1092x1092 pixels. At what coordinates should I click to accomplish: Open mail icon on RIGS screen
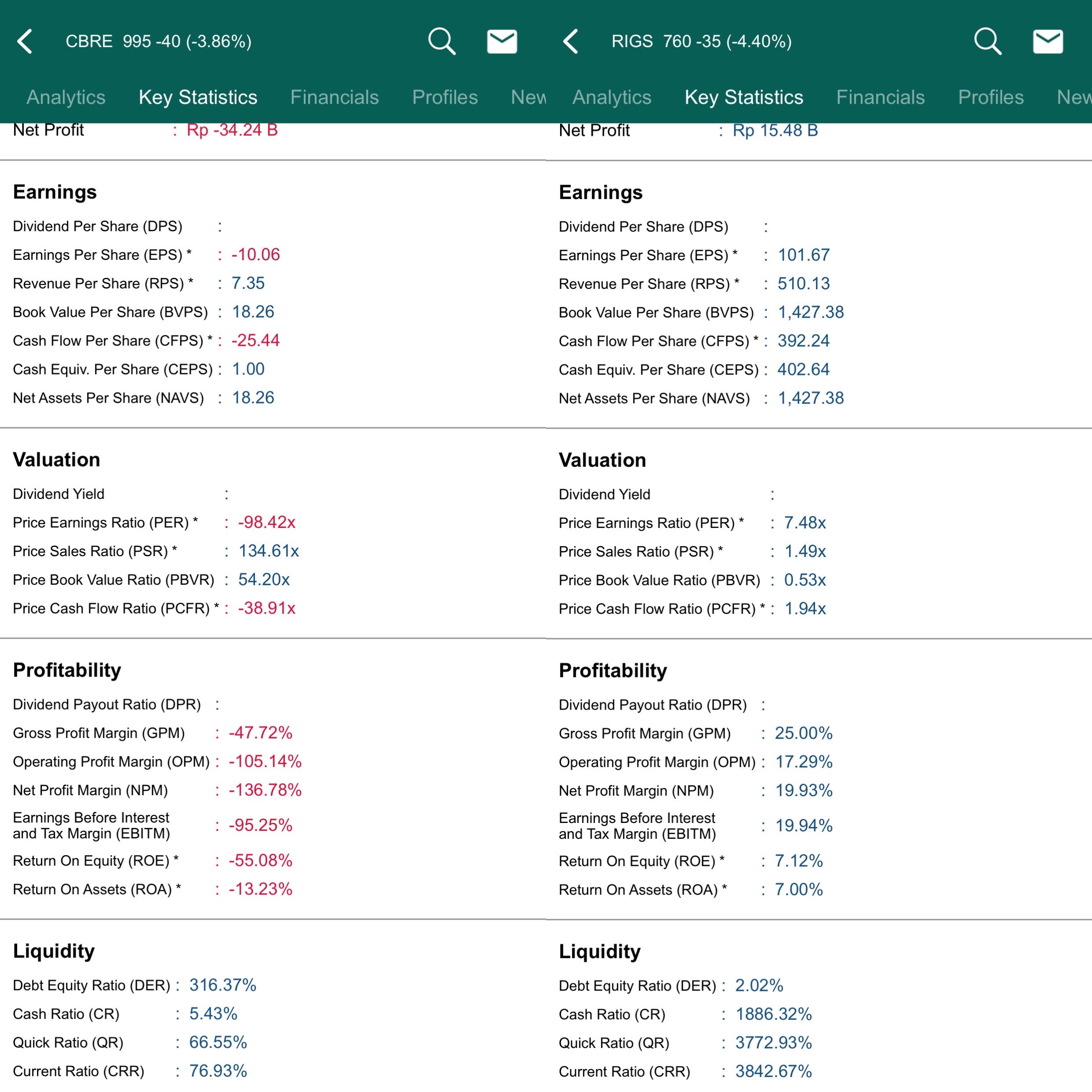click(x=1048, y=41)
